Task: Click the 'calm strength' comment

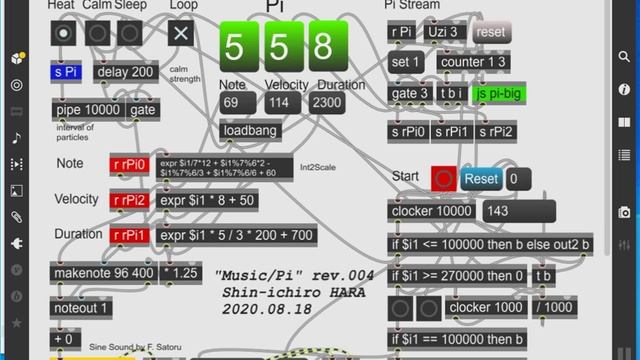Action: pos(185,74)
